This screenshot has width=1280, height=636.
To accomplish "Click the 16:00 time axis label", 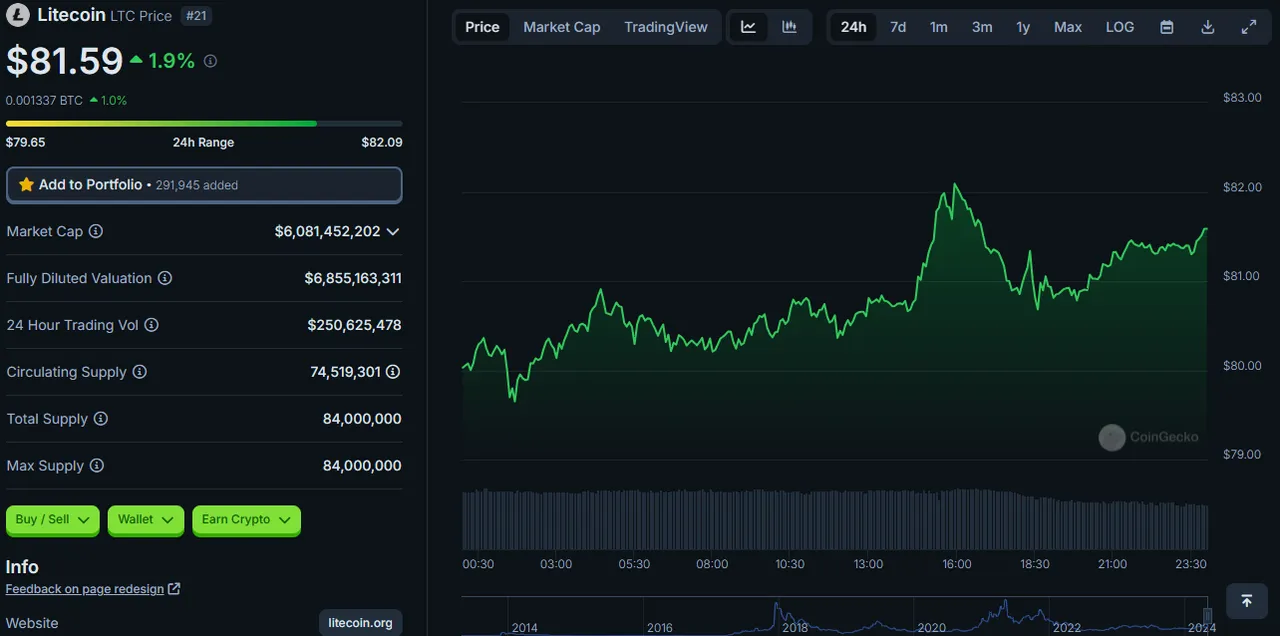I will (x=957, y=564).
